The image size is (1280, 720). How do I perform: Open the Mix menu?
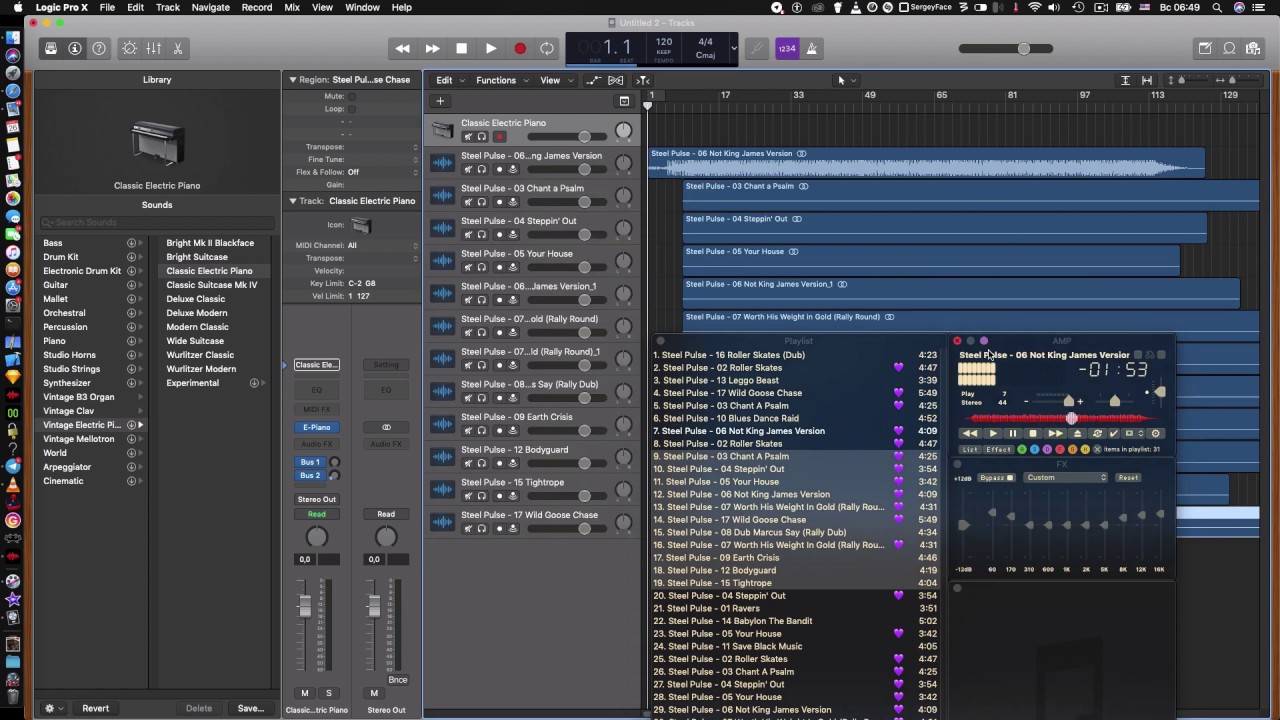[292, 7]
